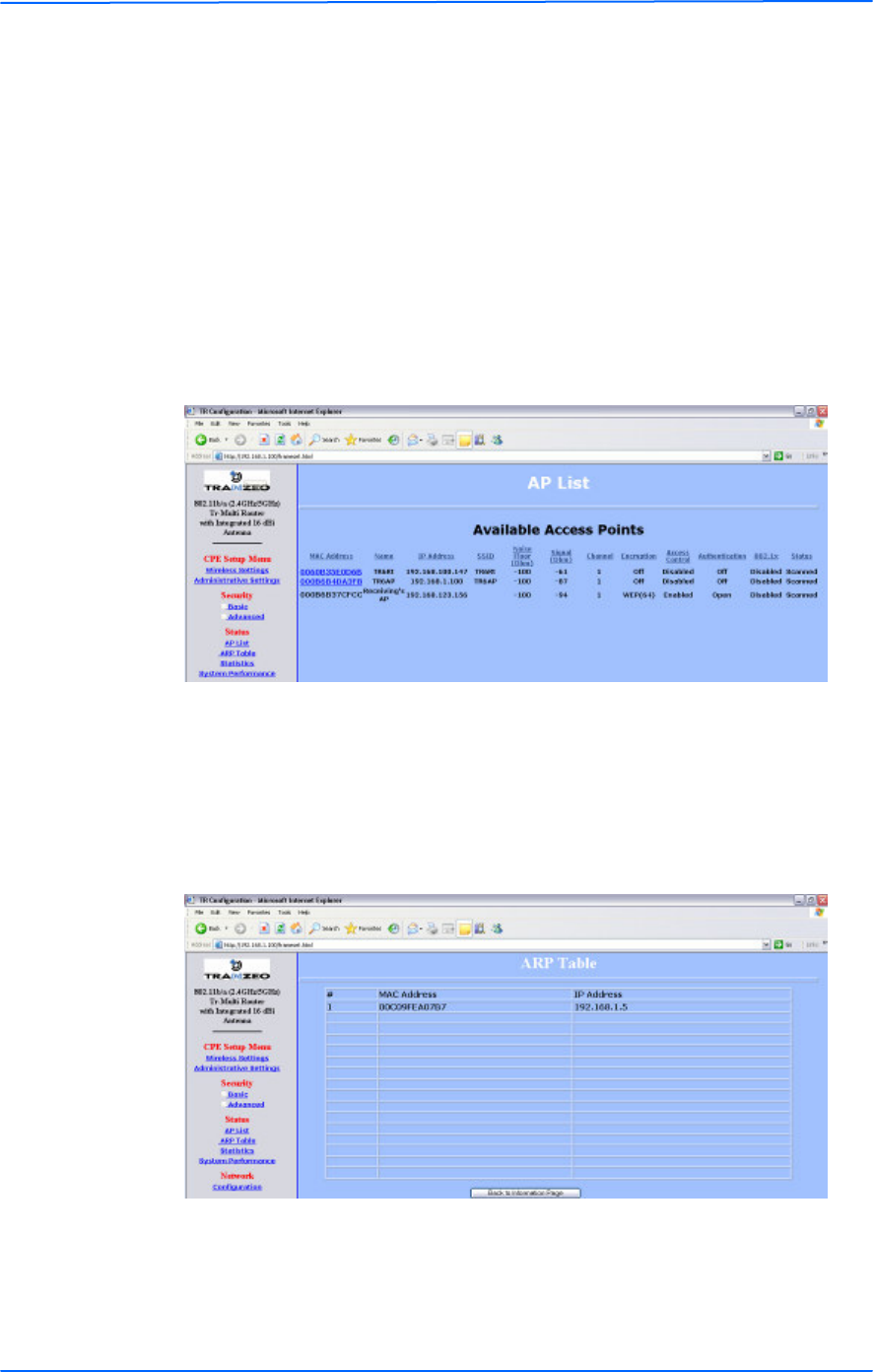874x1372 pixels.
Task: Open Favorites star in ARP Table window
Action: (x=351, y=928)
